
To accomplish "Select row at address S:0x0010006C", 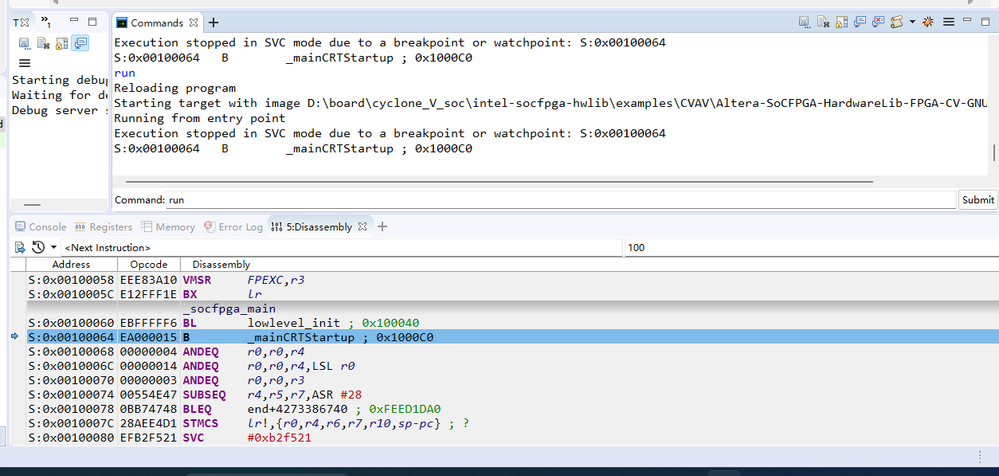I will 512,366.
